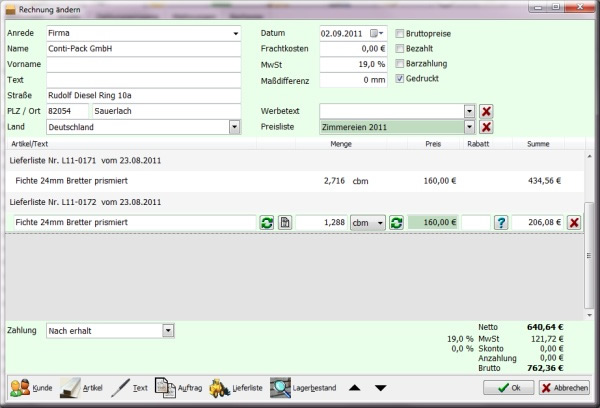
Task: Edit the quantity 1,288 field
Action: (x=321, y=222)
